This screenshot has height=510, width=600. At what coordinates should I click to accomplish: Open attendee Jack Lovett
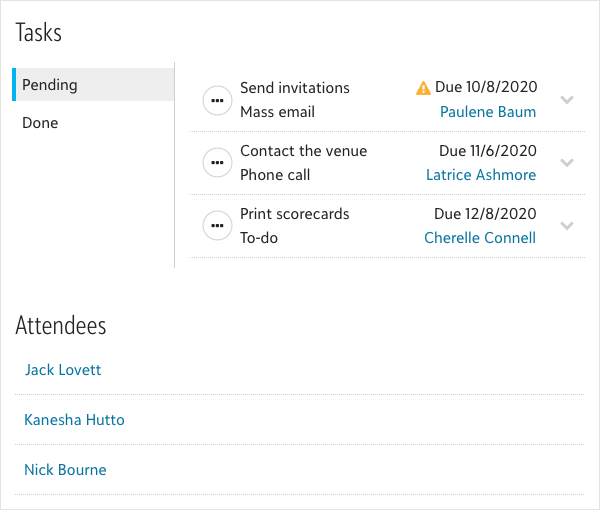[63, 370]
